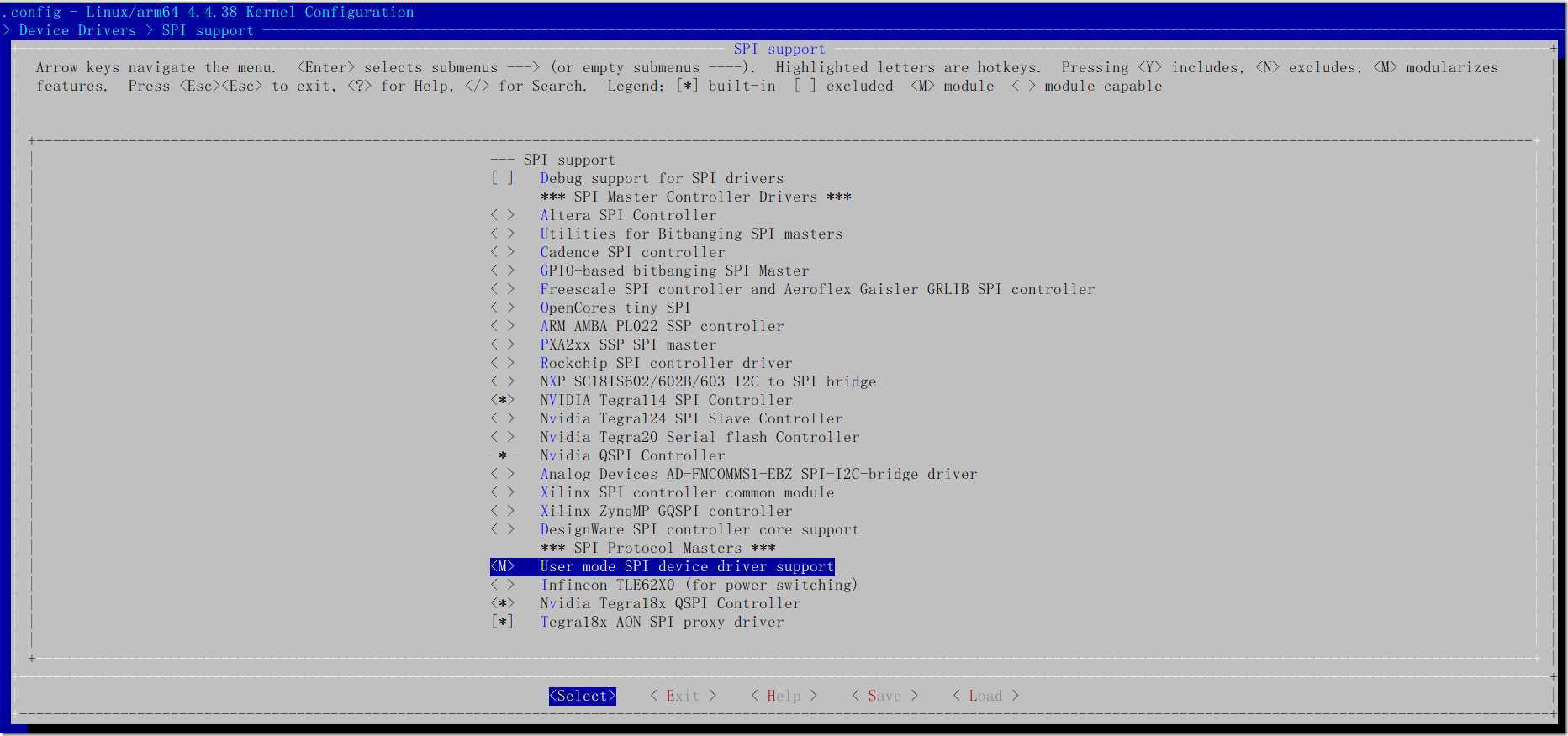
Task: Select DesignWare SPI controller core support
Action: 700,529
